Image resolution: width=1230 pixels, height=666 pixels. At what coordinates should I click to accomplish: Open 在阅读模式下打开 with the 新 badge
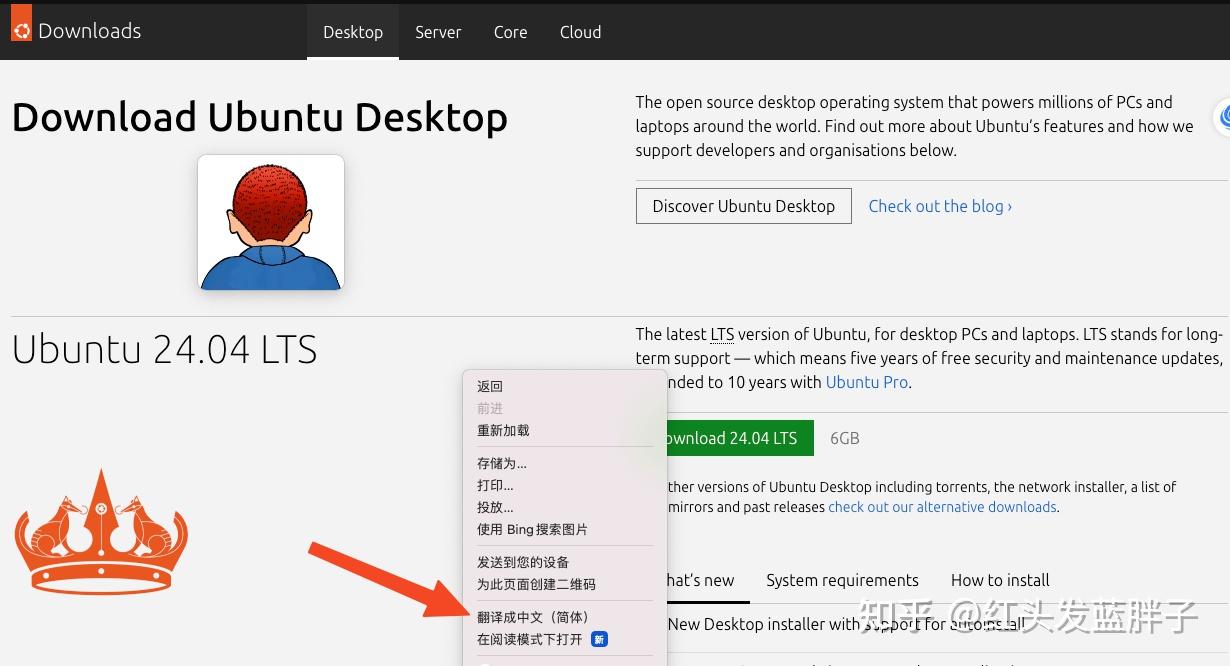(x=529, y=639)
